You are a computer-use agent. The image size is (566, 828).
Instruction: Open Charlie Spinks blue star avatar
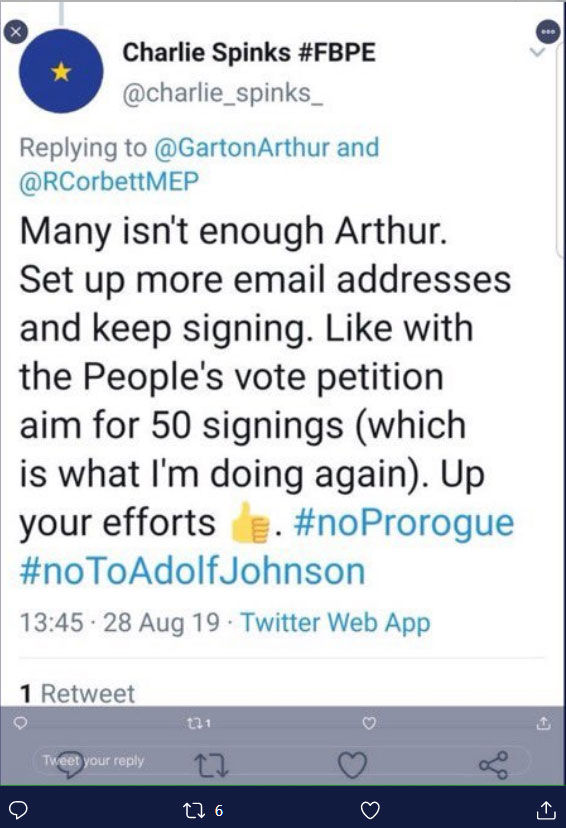tap(61, 71)
